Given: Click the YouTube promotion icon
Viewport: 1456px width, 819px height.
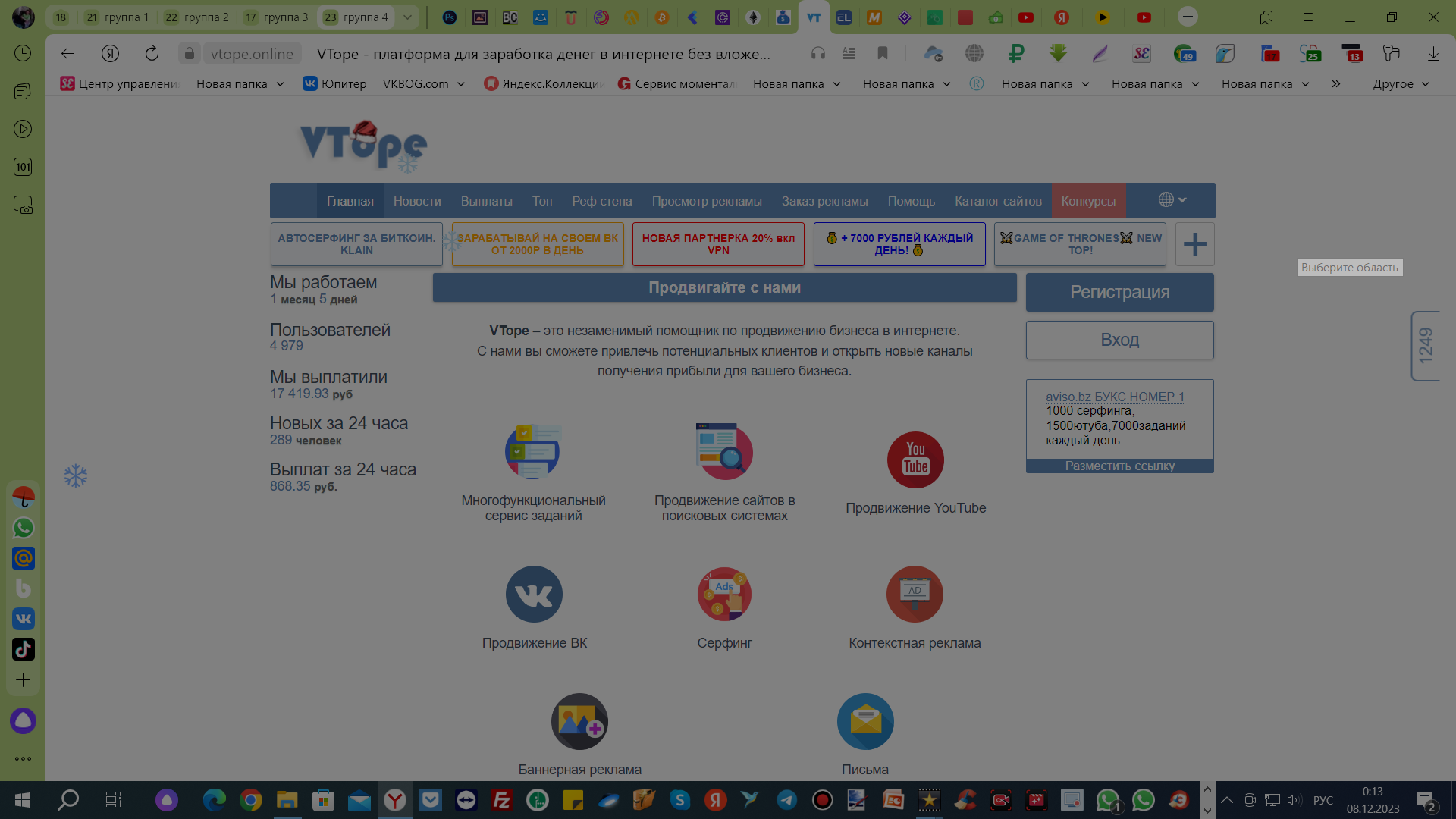Looking at the screenshot, I should pyautogui.click(x=915, y=460).
